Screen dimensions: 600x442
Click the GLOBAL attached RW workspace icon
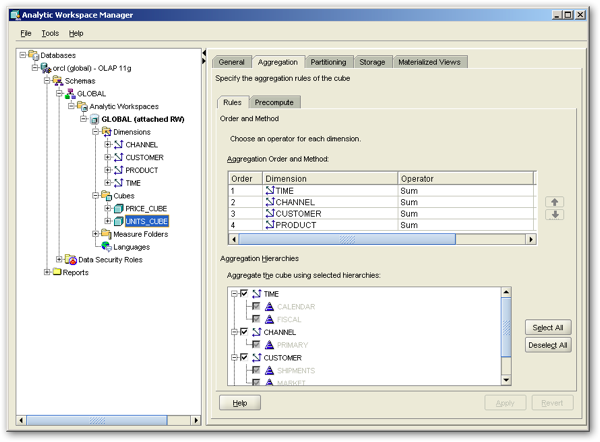tap(95, 119)
